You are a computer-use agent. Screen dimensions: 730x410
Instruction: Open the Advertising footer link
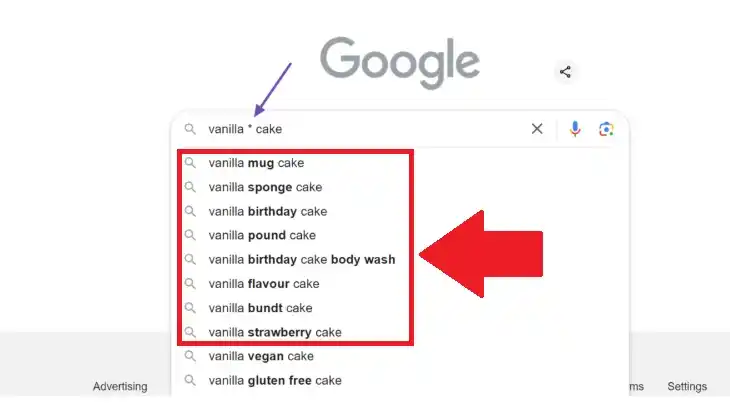click(x=120, y=387)
